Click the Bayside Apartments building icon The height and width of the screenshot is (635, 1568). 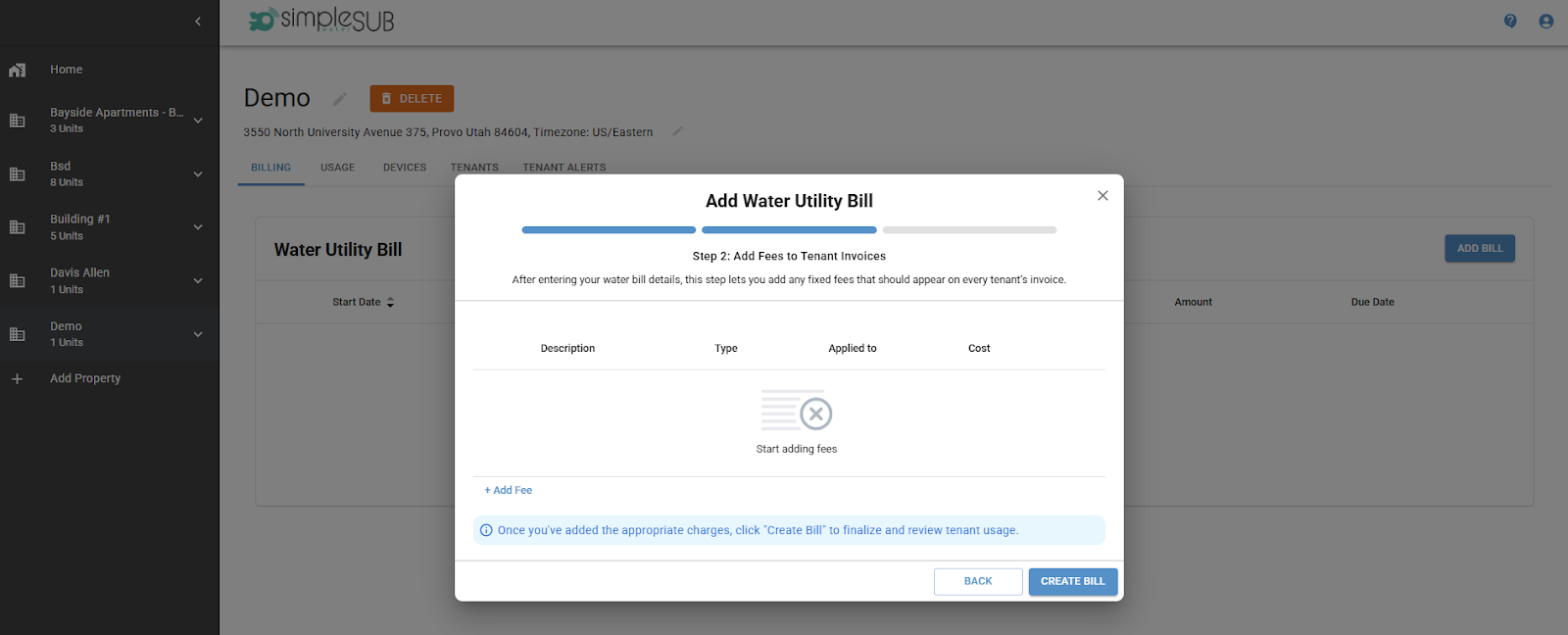click(x=17, y=121)
